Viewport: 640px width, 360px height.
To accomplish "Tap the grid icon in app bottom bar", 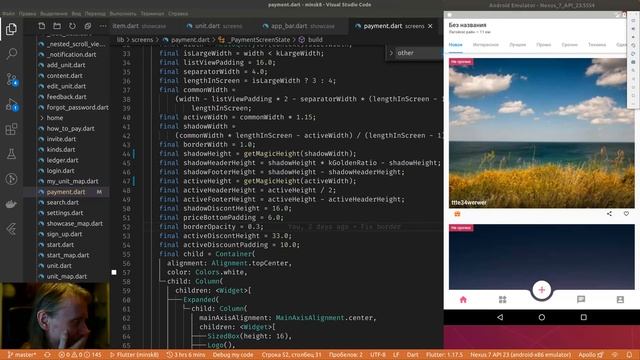I will 502,300.
